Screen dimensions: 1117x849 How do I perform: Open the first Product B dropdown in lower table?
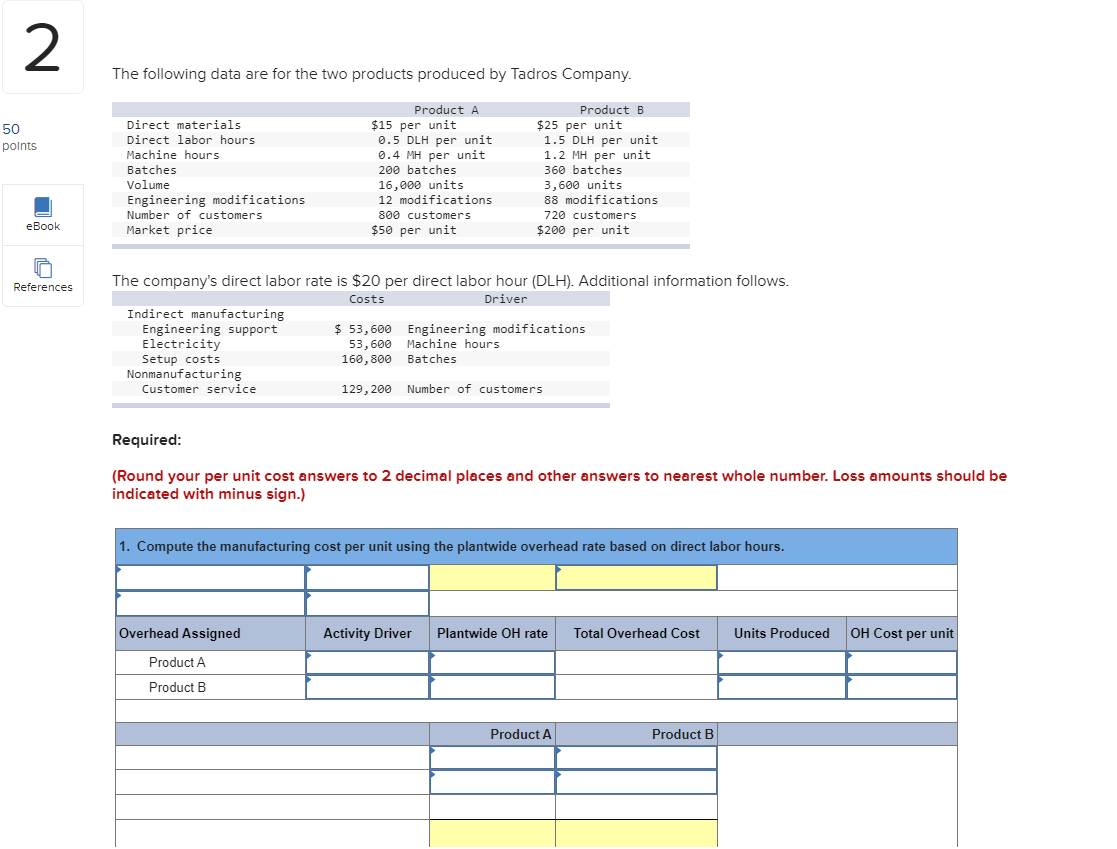click(636, 757)
